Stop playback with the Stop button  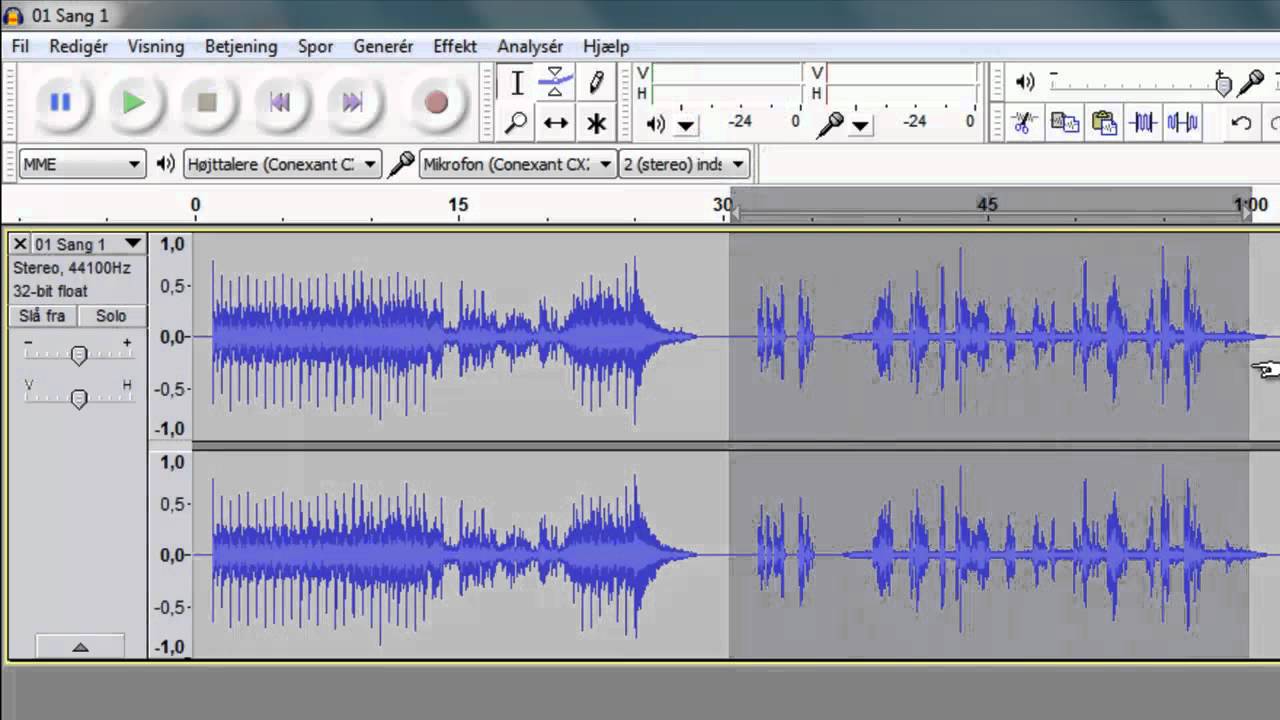click(x=207, y=102)
